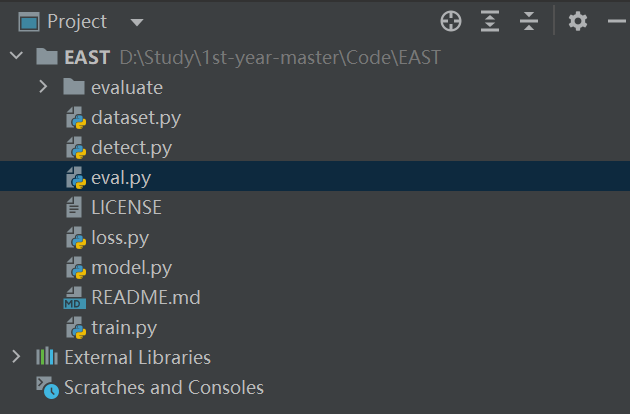Click the README.md markdown file icon
The width and height of the screenshot is (630, 414).
pos(75,298)
